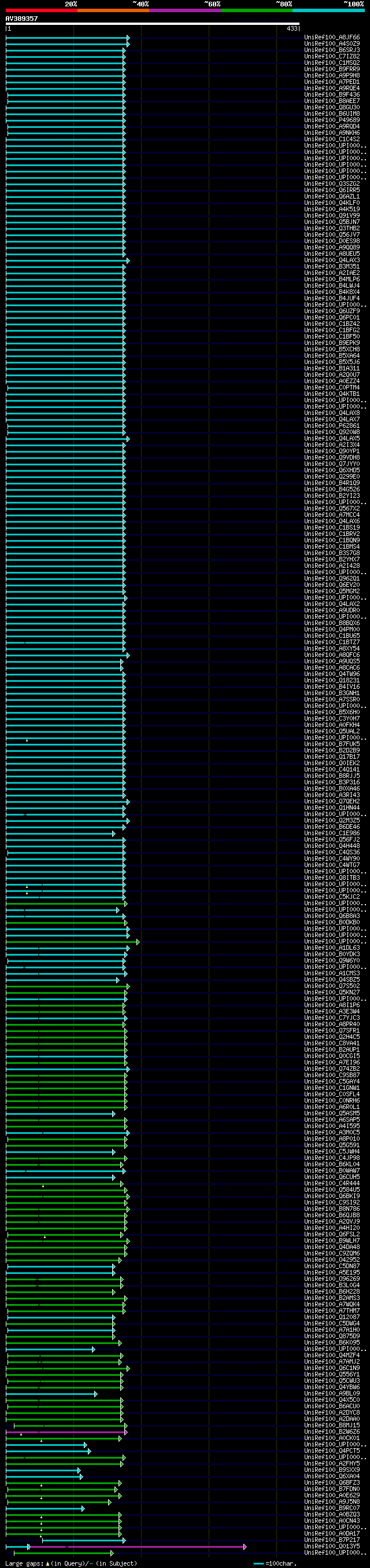Select hit label UniRef100_Q6C1N9
The image size is (370, 1568).
[332, 1368]
